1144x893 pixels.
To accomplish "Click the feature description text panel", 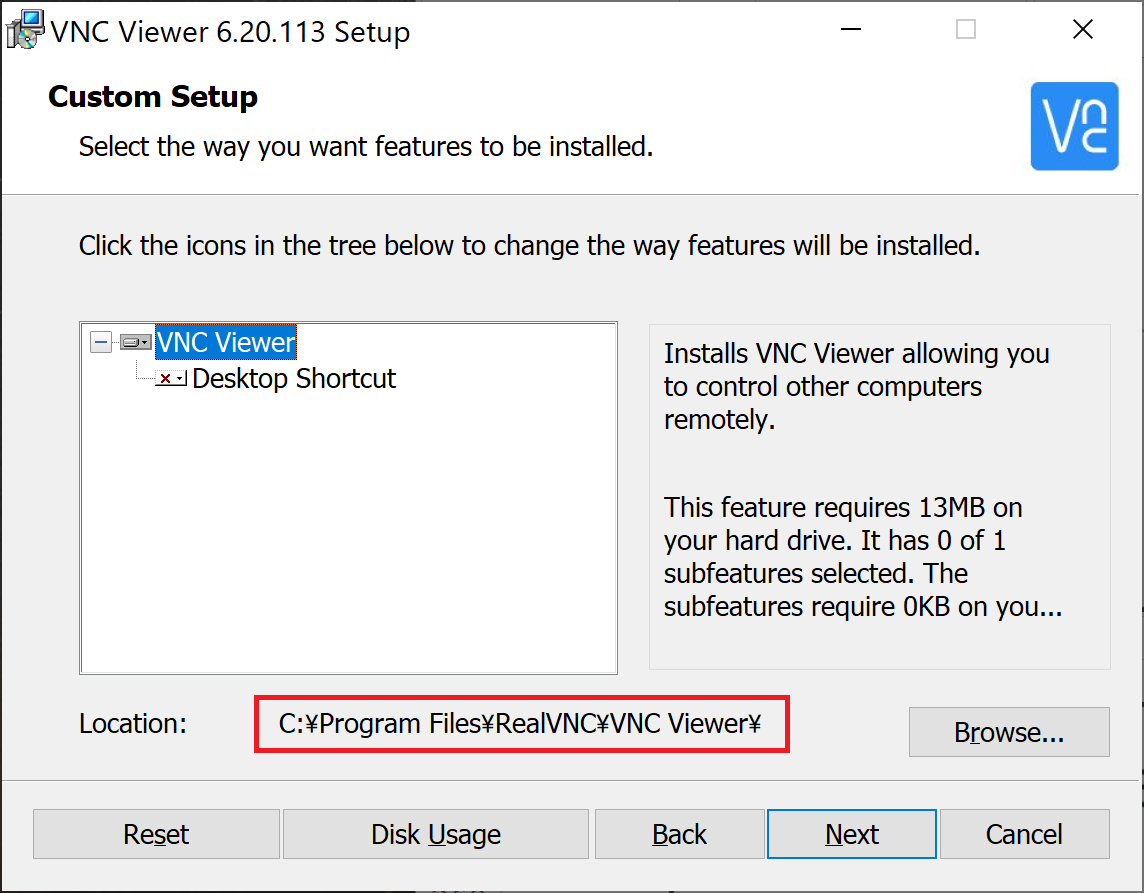I will pyautogui.click(x=880, y=497).
